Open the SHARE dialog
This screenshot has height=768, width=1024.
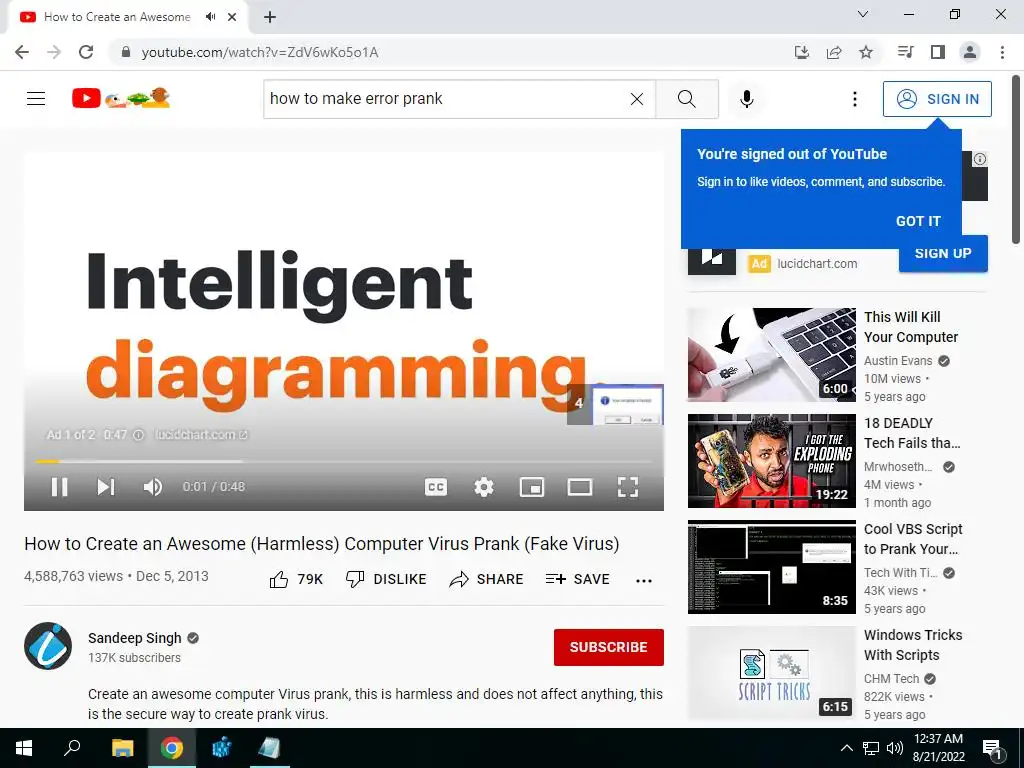[487, 579]
